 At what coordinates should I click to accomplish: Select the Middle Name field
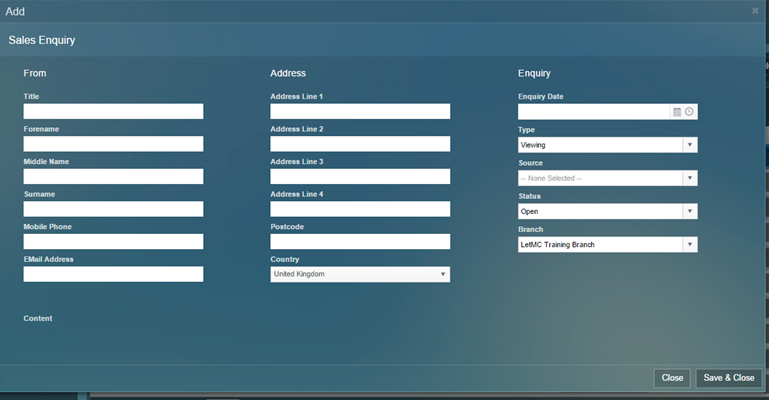(113, 177)
